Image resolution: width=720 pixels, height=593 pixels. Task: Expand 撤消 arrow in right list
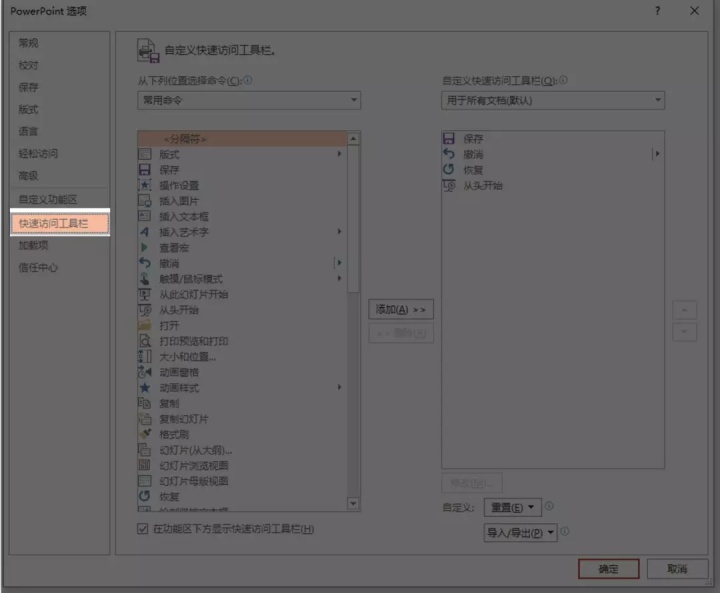pyautogui.click(x=657, y=154)
